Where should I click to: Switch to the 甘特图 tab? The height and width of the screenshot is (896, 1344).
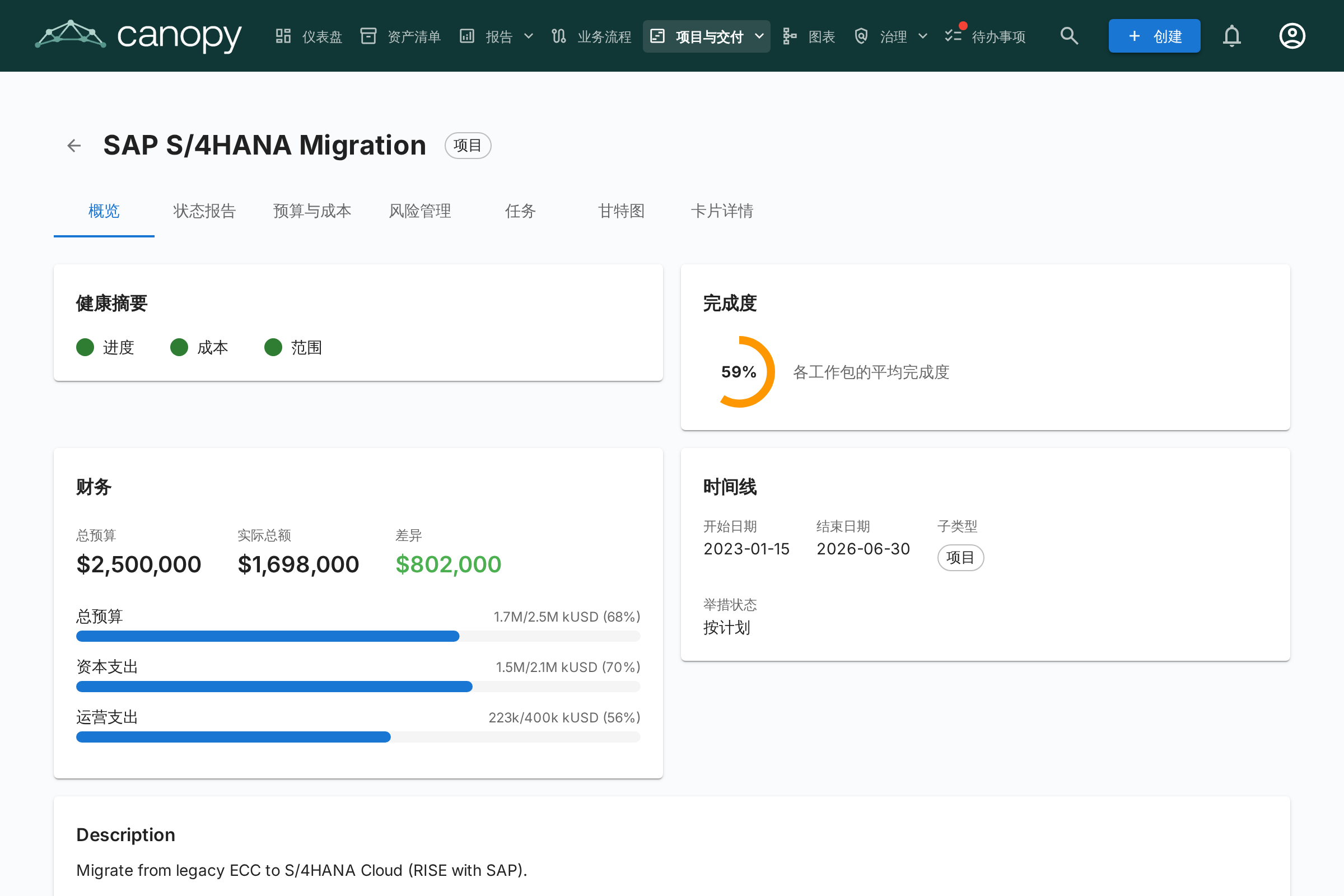click(x=621, y=212)
